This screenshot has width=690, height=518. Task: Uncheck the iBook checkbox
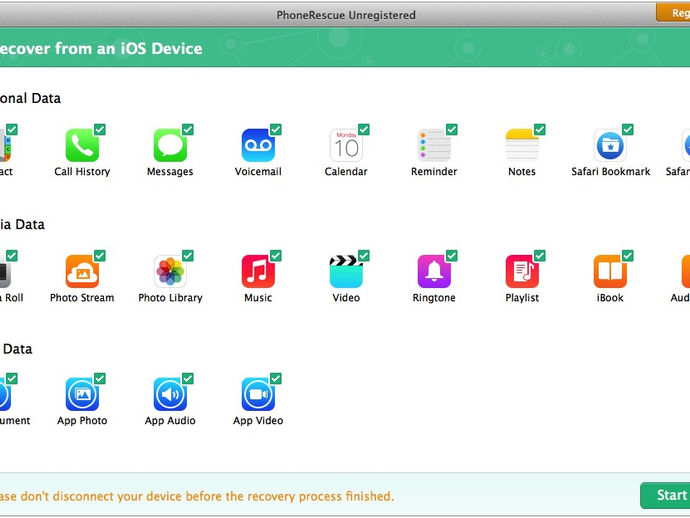[x=628, y=256]
